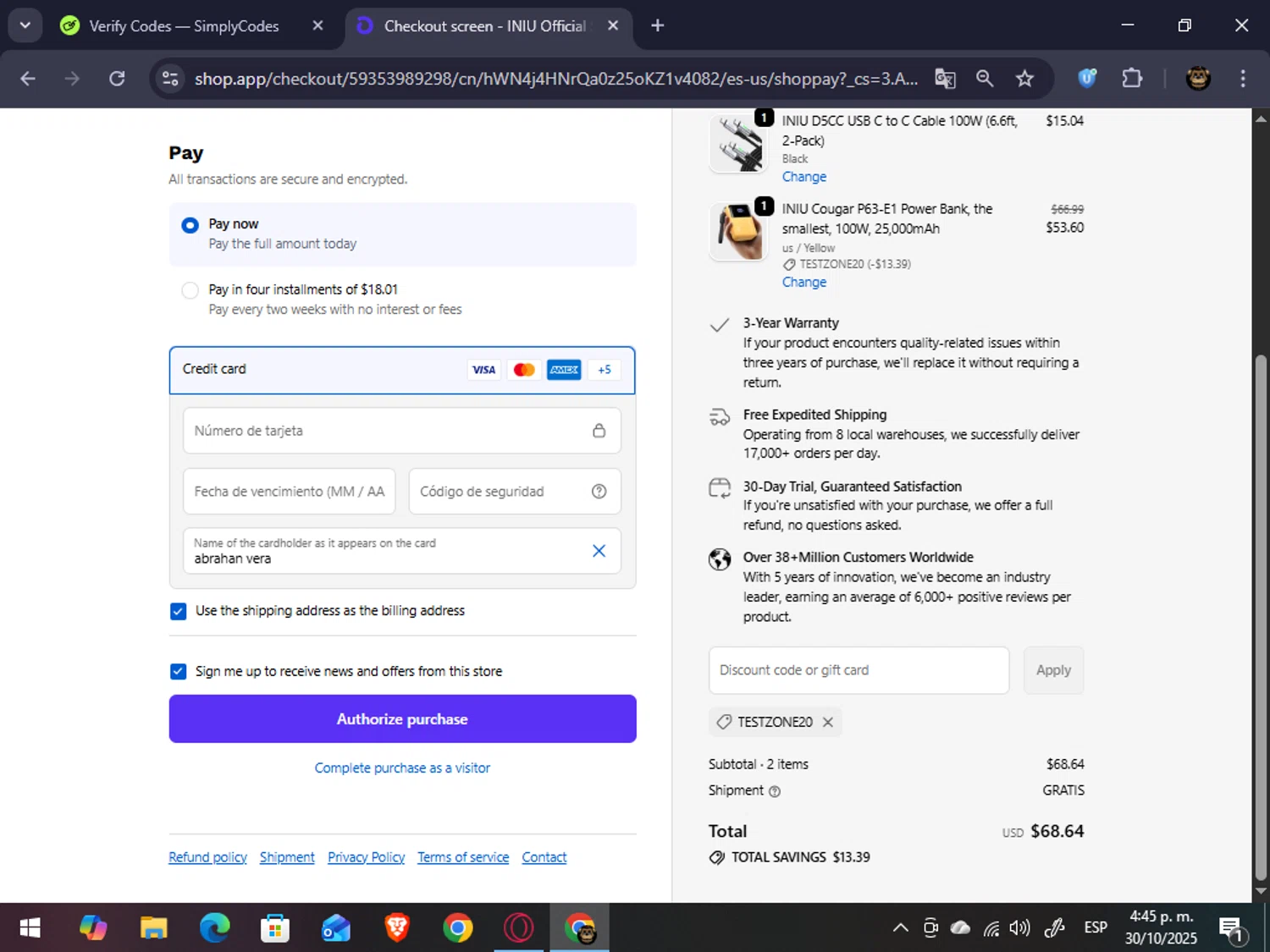Open the volume control icon
Screen dimensions: 1270x952
[1019, 928]
